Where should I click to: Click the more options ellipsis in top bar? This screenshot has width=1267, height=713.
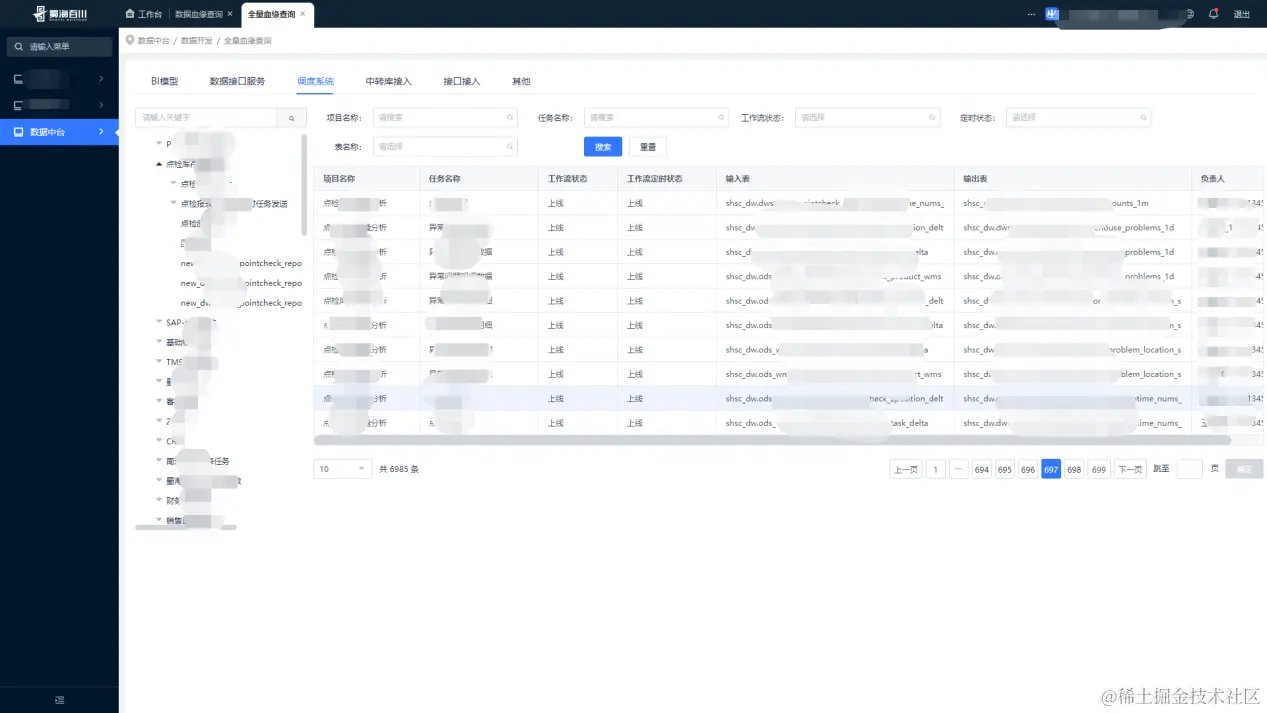(x=1032, y=14)
